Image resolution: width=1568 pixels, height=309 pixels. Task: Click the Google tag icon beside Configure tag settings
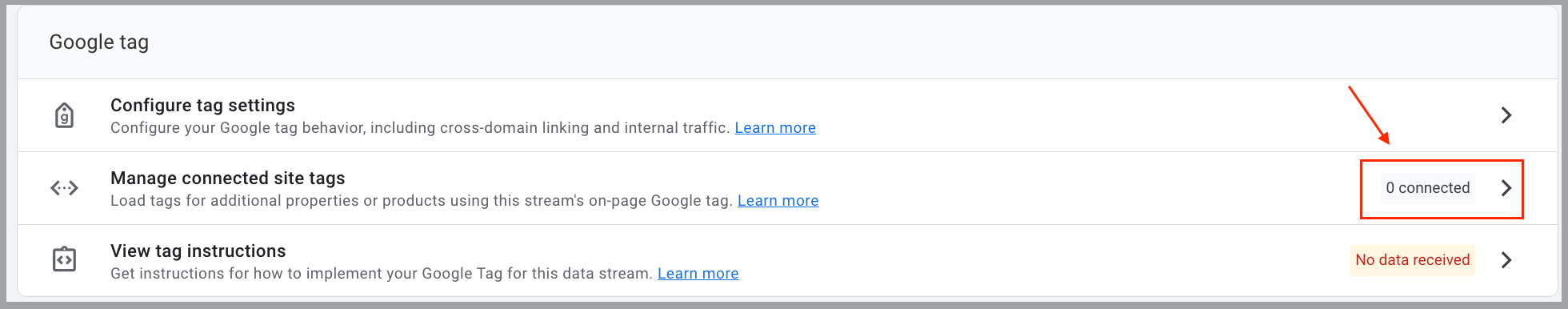coord(65,115)
